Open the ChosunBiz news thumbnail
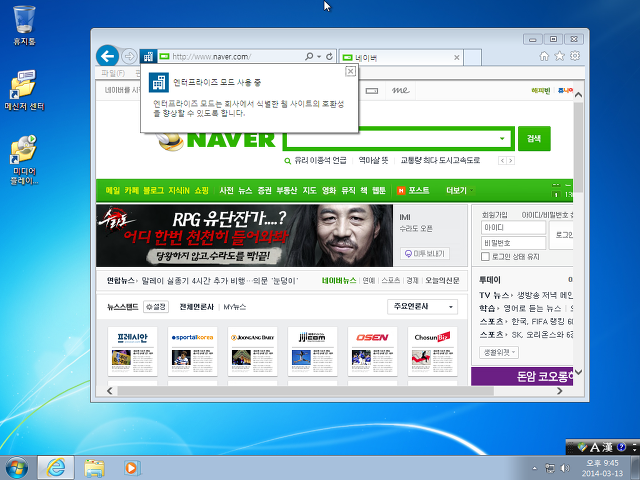The width and height of the screenshot is (640, 480). point(432,351)
